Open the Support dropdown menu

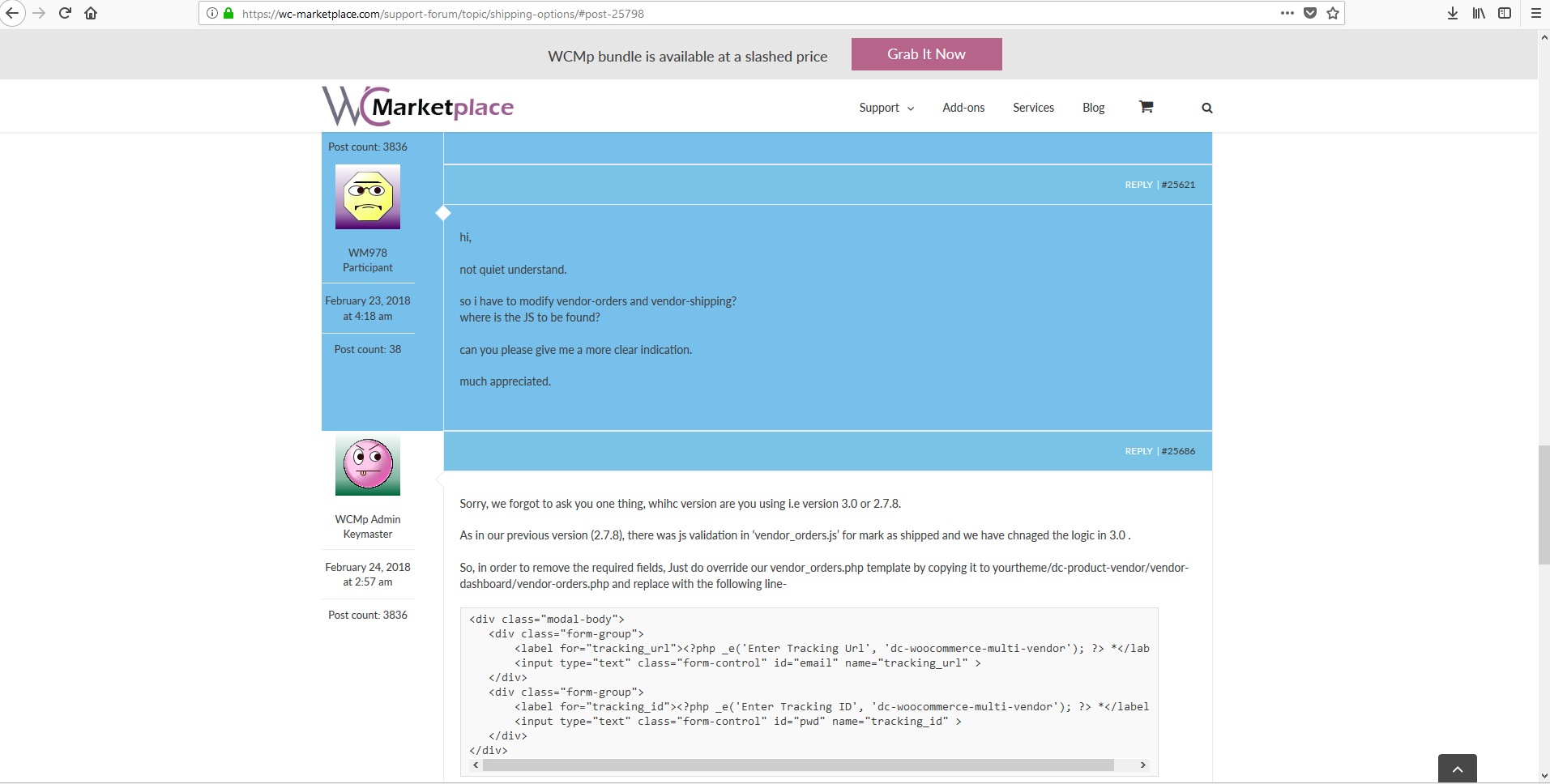[x=886, y=107]
